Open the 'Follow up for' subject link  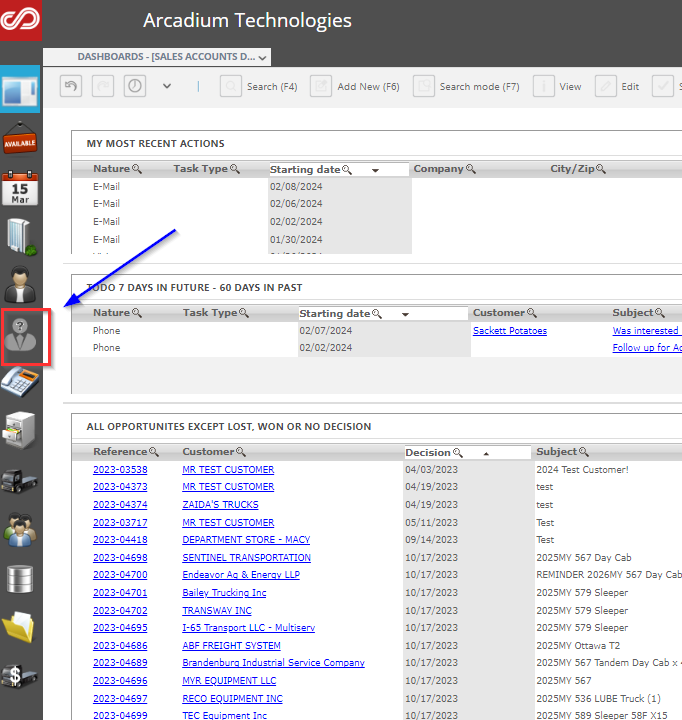click(x=647, y=348)
